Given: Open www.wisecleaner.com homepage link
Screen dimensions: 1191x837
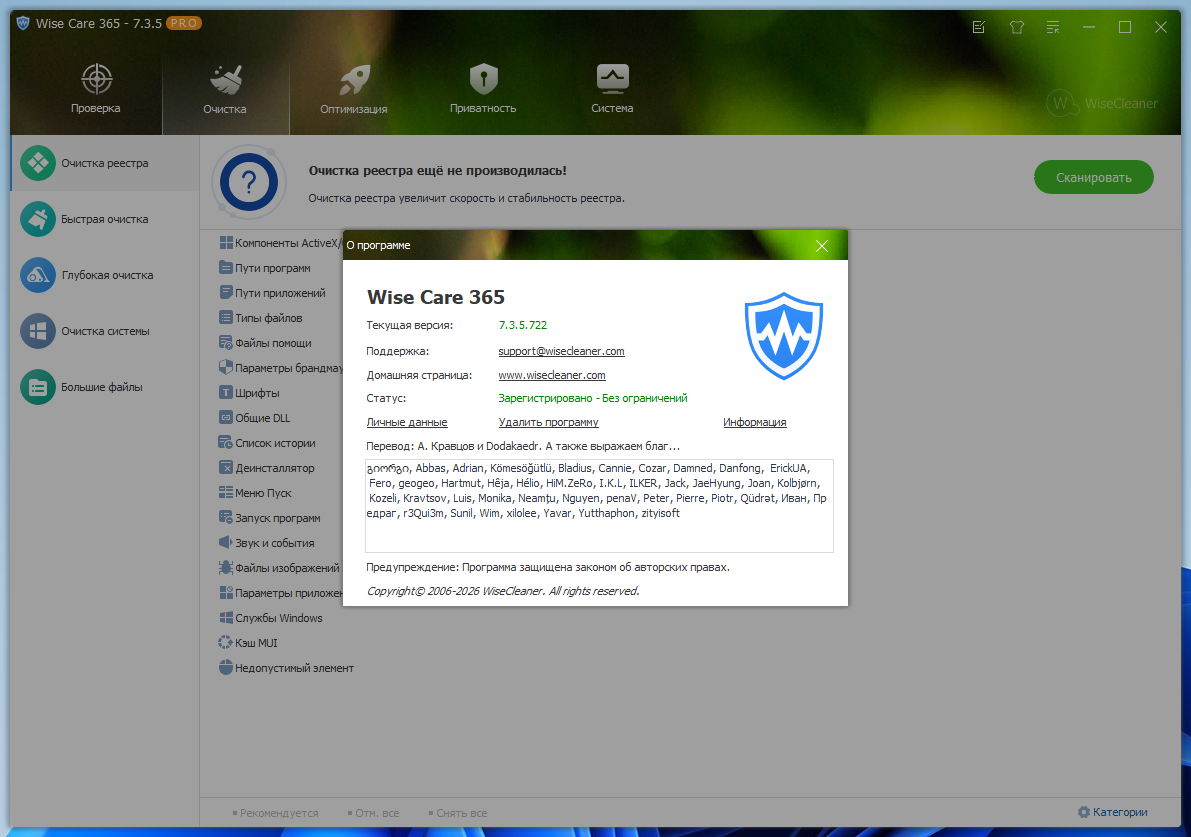Looking at the screenshot, I should click(552, 375).
